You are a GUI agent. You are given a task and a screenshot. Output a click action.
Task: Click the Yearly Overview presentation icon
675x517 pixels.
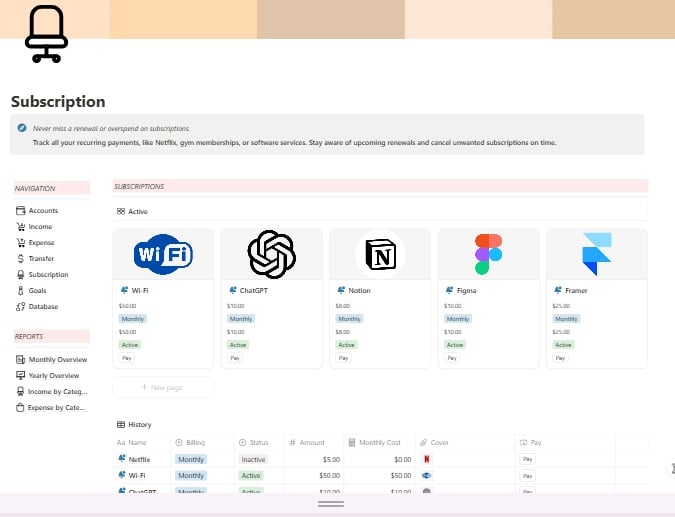pos(20,375)
